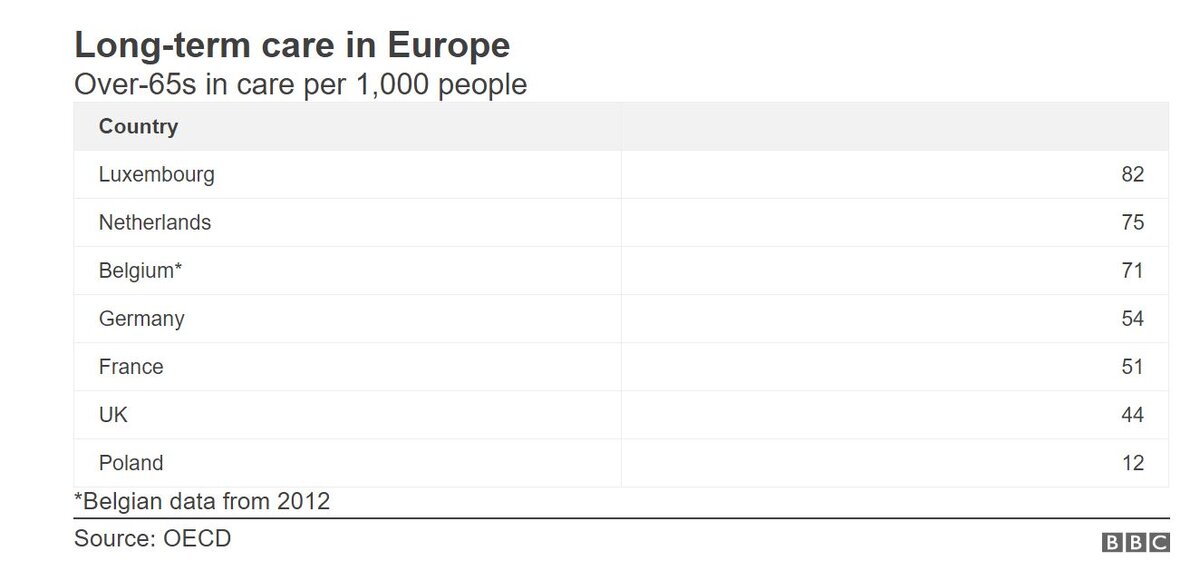Screen dimensions: 1200x561
Task: Select the value 71 for Belgium
Action: click(x=1132, y=271)
